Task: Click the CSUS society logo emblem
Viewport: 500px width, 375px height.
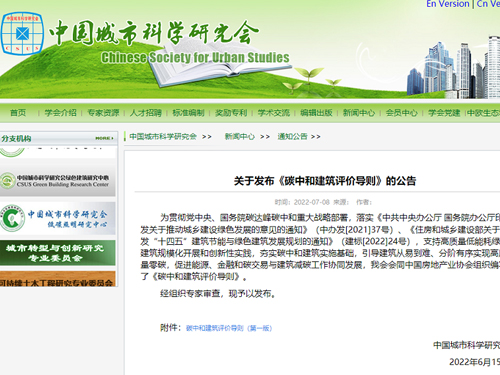Action: pyautogui.click(x=22, y=33)
